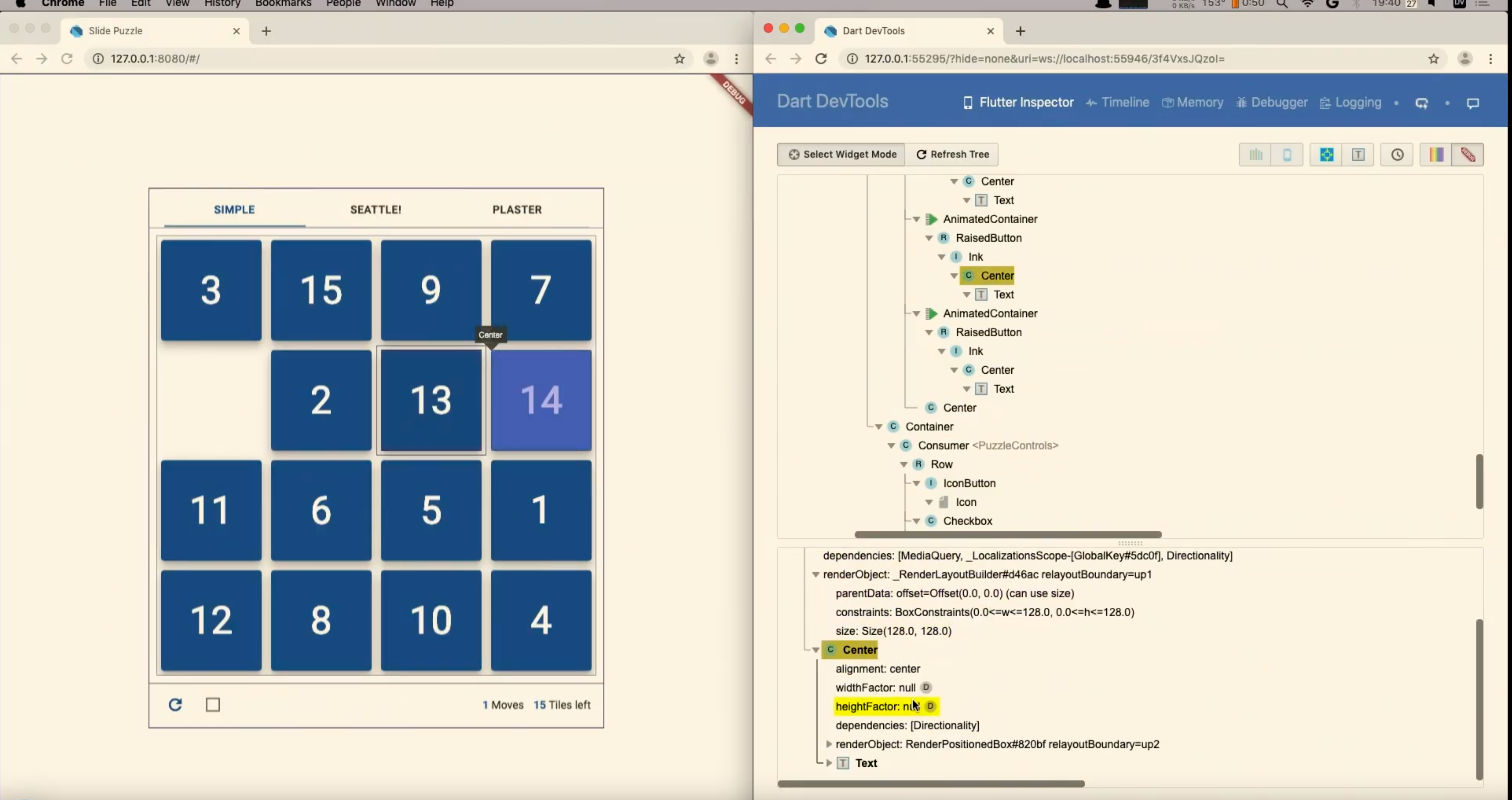Toggle the phone platform icon

1287,154
